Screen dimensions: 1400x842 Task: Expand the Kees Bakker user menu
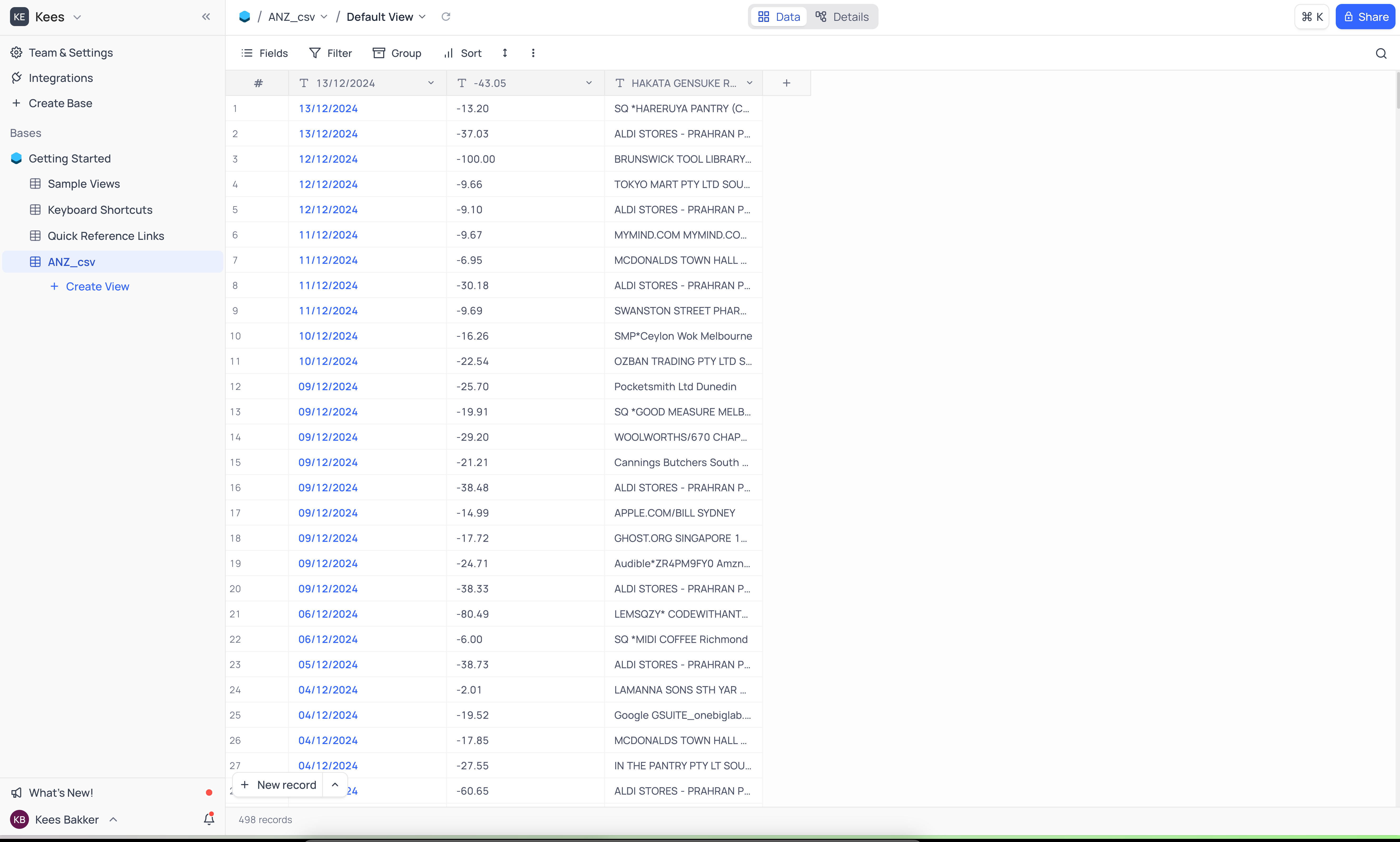113,819
